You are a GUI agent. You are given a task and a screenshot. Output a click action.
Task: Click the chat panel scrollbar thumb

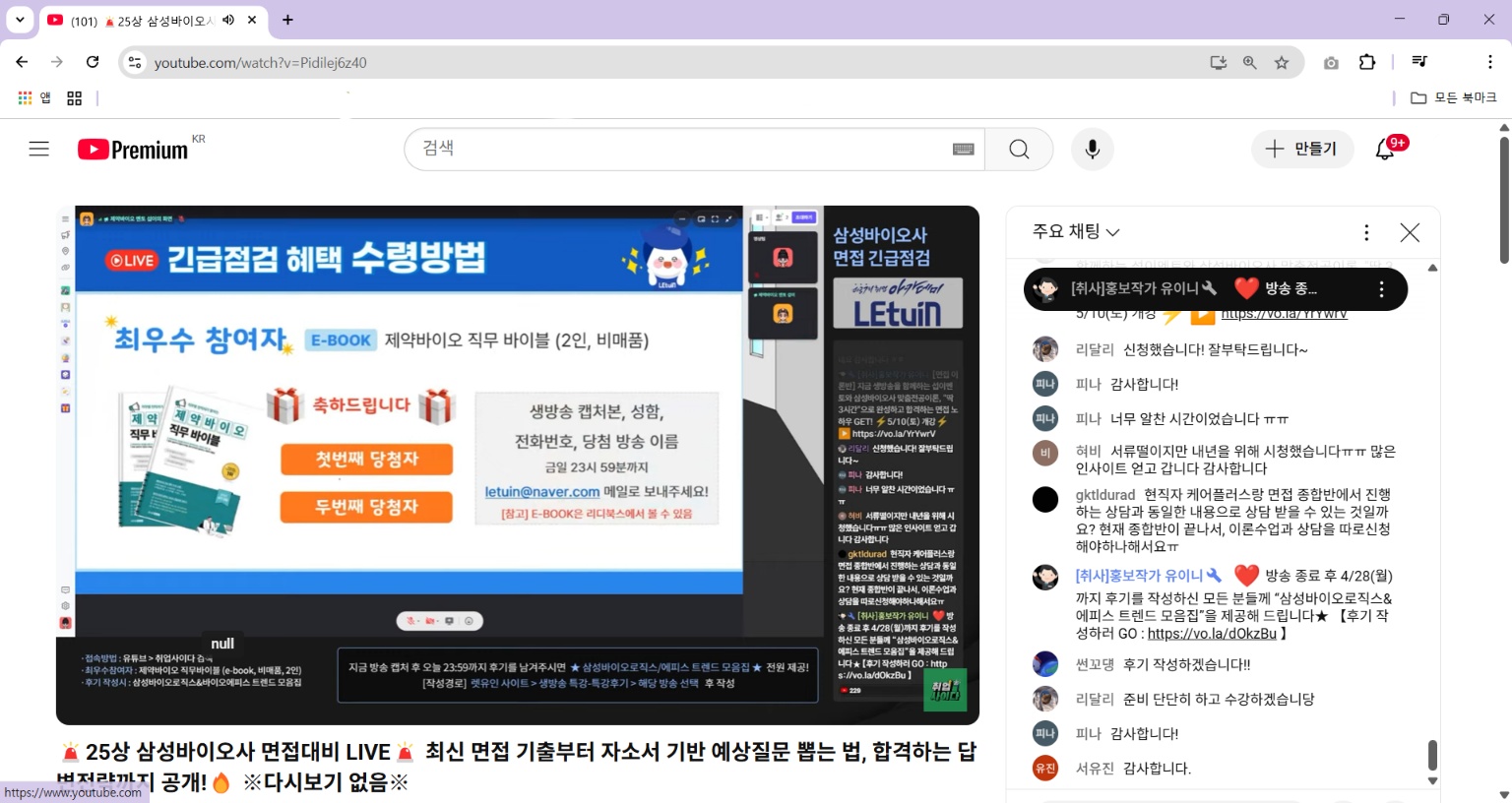[x=1432, y=755]
